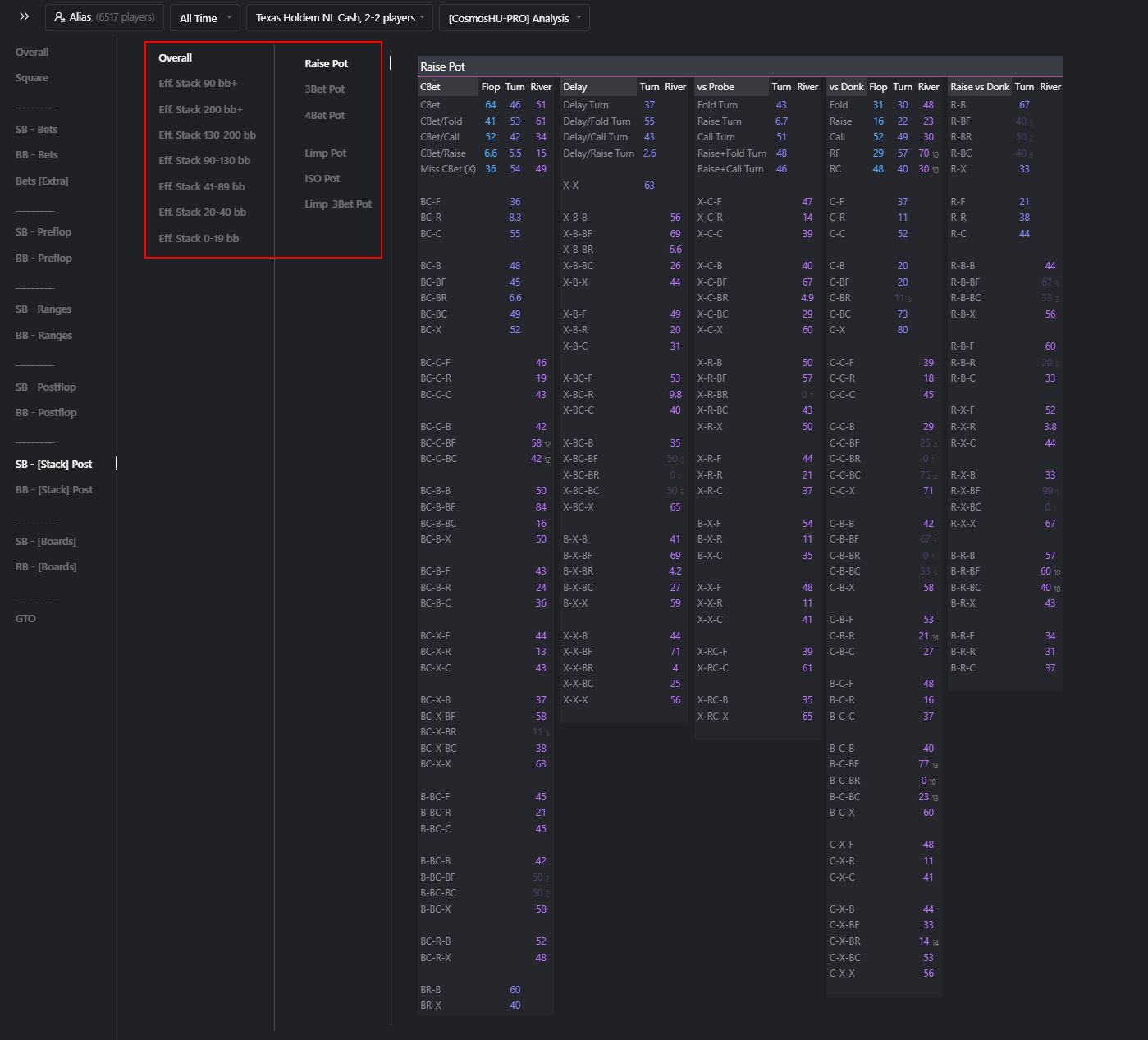Switch to BB - [Stack] Post
The width and height of the screenshot is (1148, 1040).
pyautogui.click(x=54, y=490)
